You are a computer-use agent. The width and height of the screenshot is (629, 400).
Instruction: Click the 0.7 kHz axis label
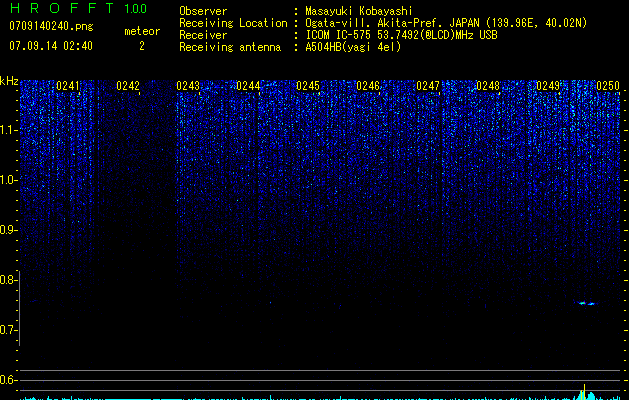click(7, 330)
